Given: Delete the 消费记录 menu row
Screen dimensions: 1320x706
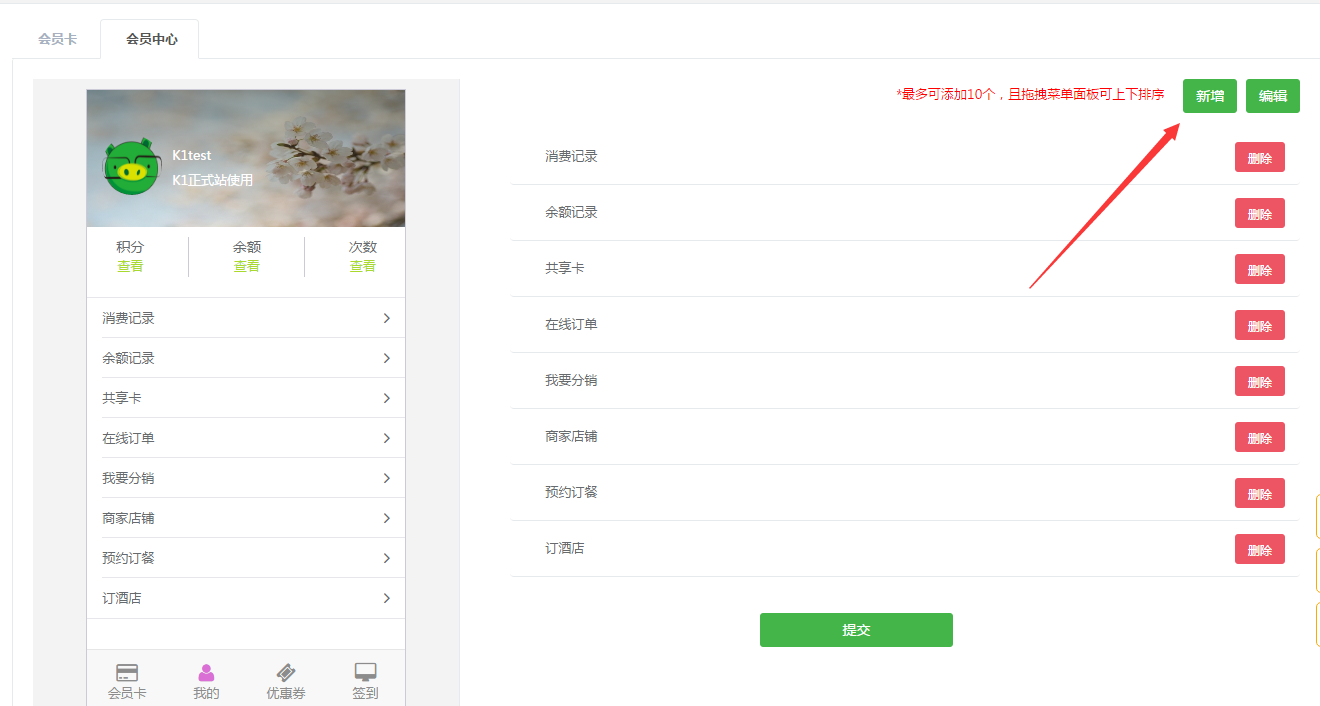Looking at the screenshot, I should pos(1260,157).
